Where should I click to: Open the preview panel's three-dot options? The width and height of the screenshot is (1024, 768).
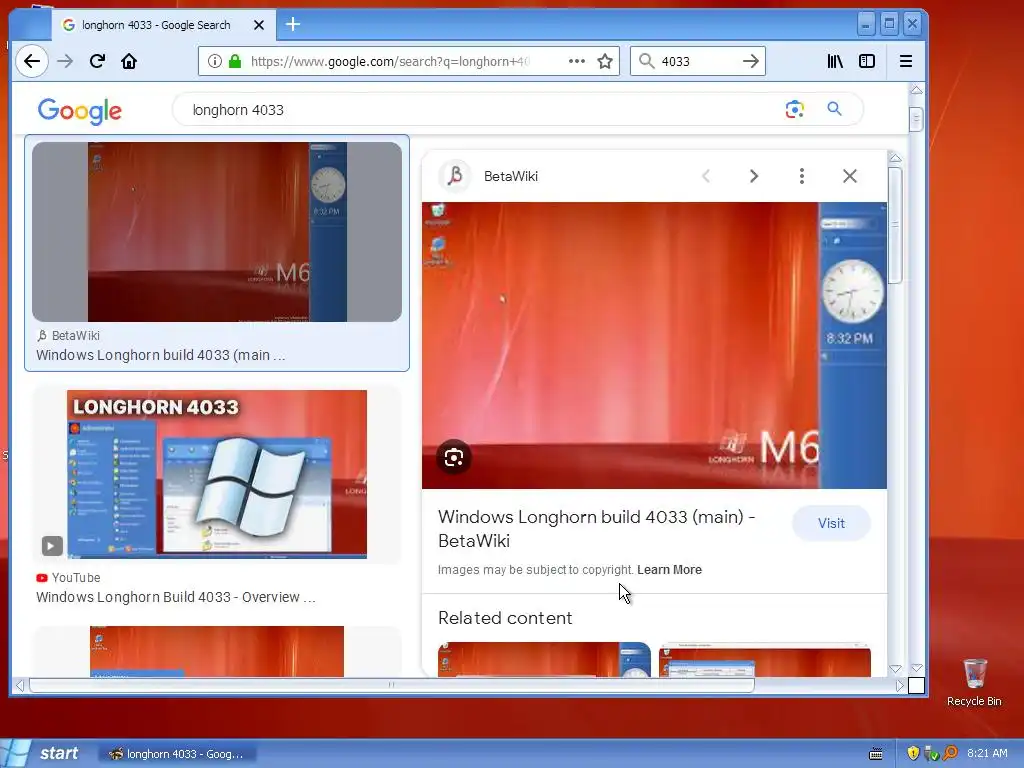801,176
